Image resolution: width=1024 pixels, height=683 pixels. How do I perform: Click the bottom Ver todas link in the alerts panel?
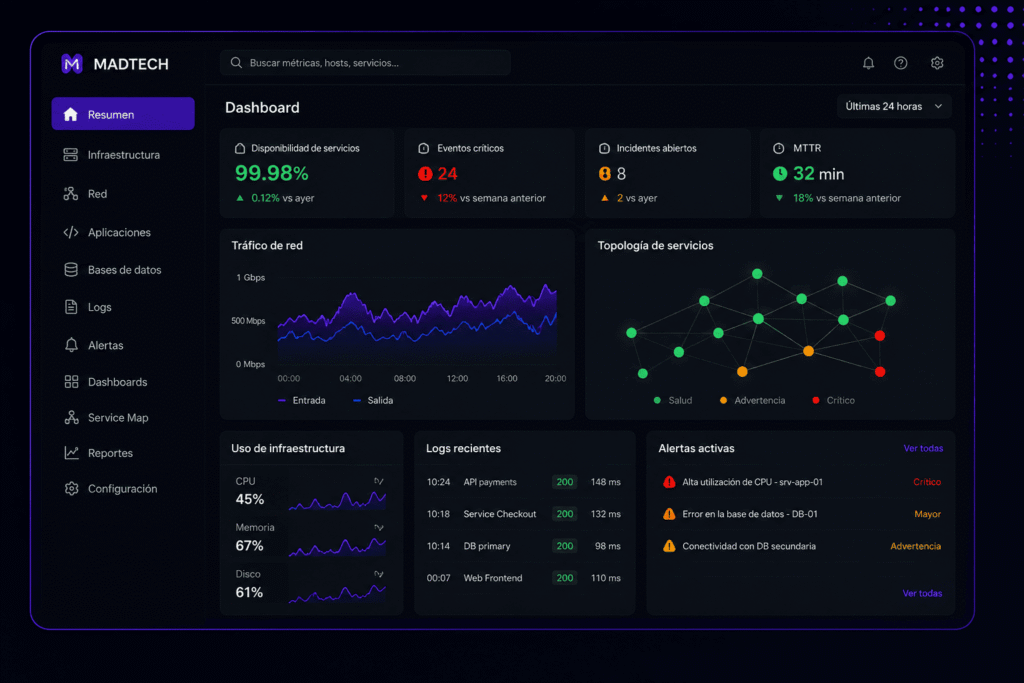pyautogui.click(x=922, y=594)
